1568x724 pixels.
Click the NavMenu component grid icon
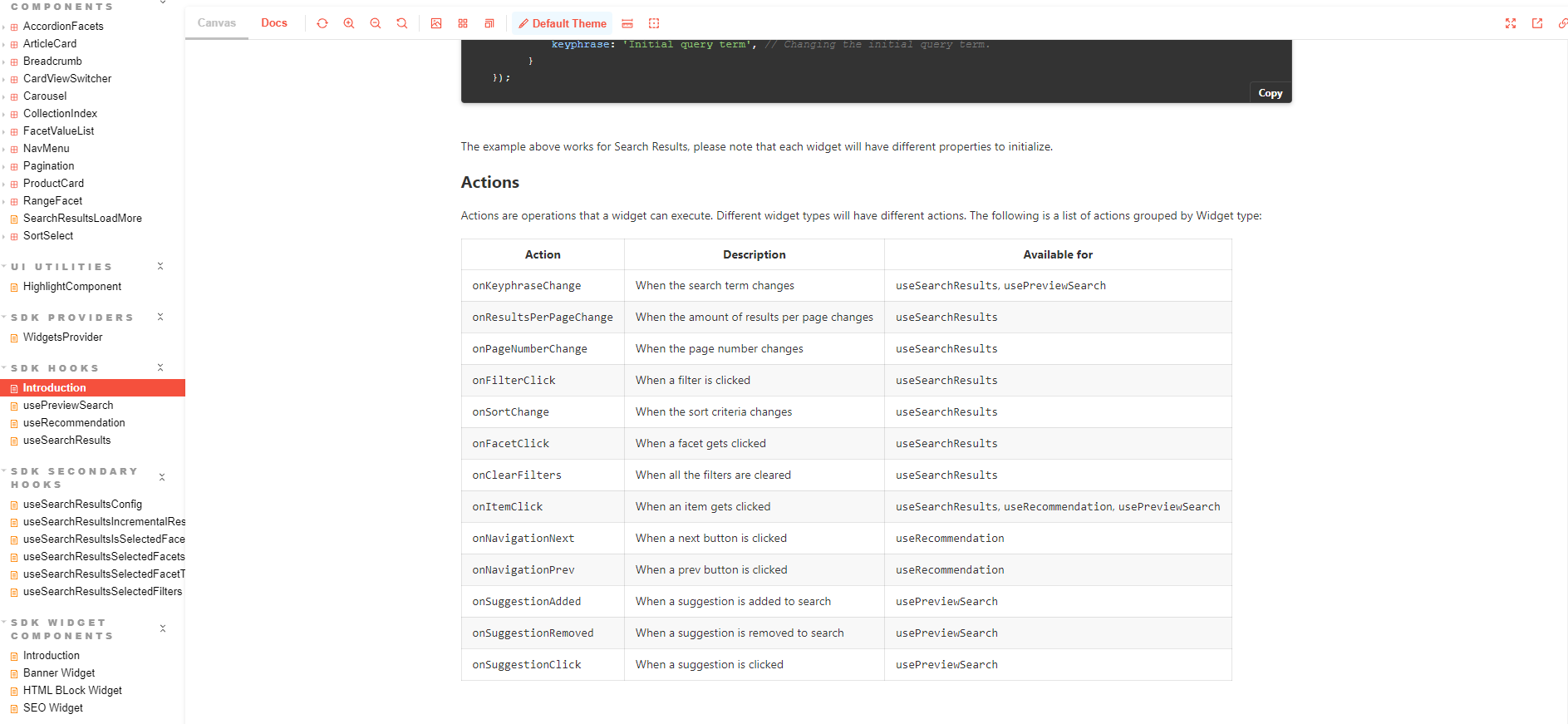(14, 149)
